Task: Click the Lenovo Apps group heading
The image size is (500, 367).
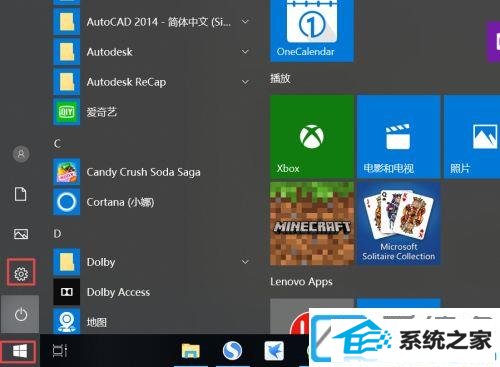Action: [301, 282]
